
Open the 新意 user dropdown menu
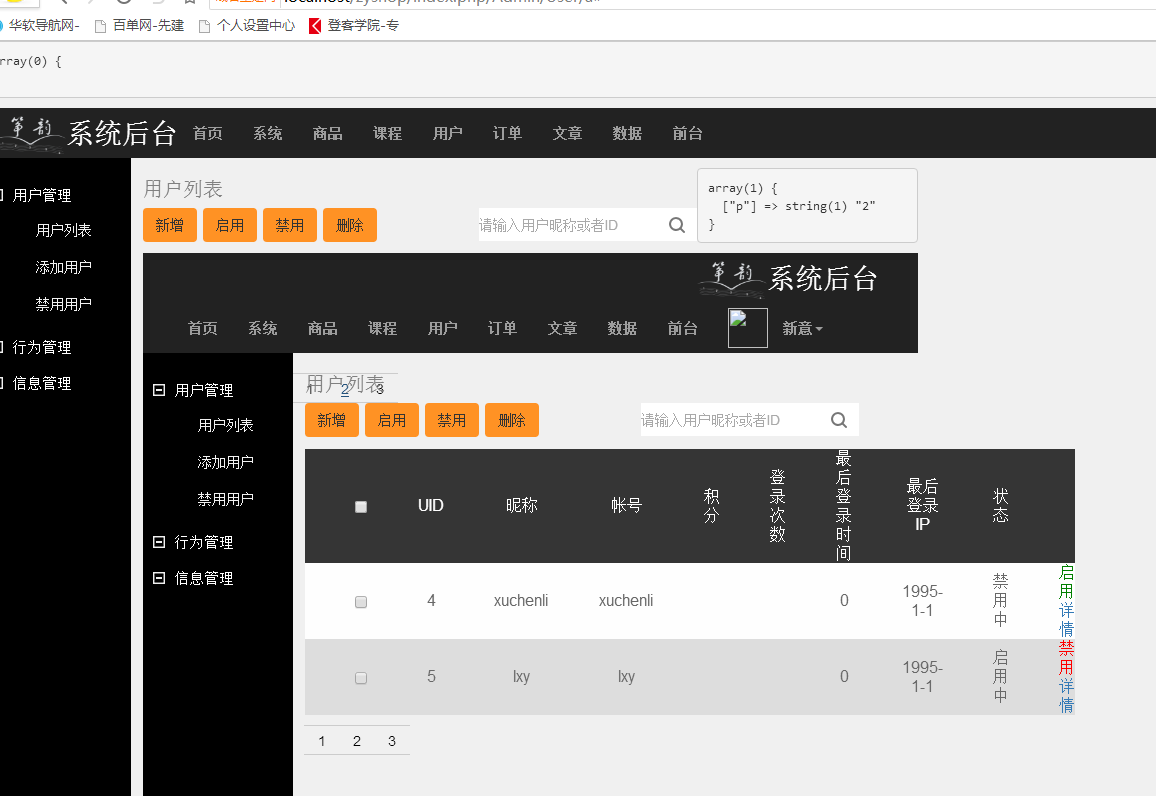[802, 328]
